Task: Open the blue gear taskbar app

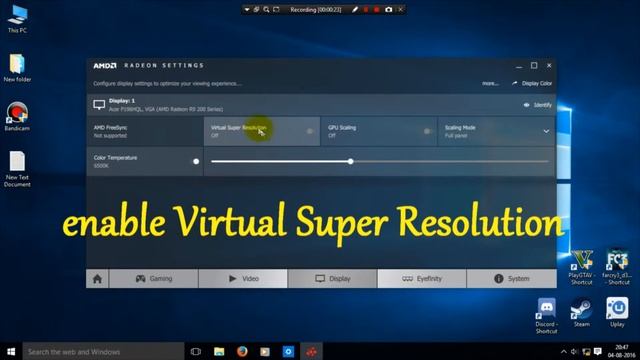Action: tap(288, 351)
